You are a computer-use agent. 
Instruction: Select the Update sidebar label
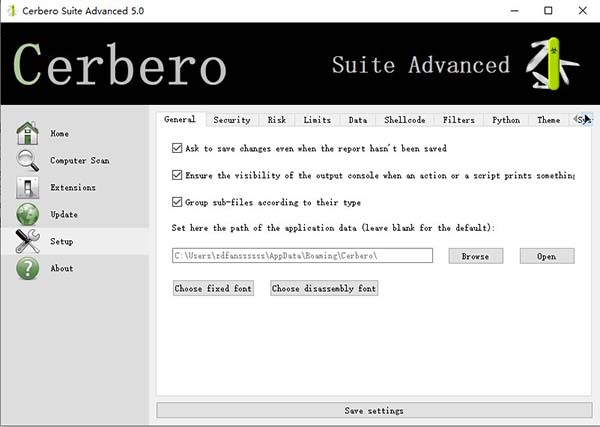[64, 214]
